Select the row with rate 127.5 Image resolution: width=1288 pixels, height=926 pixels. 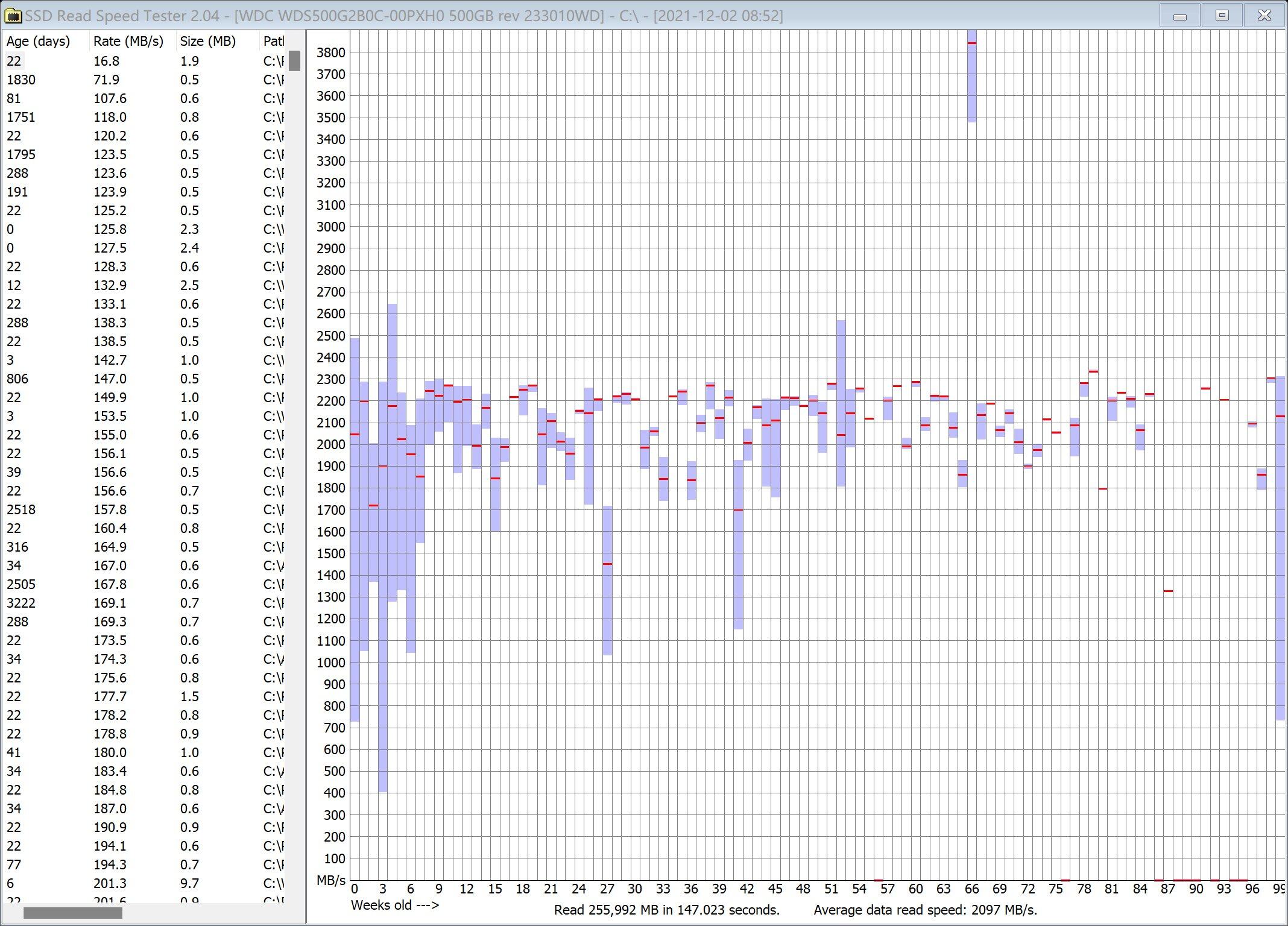(x=144, y=248)
